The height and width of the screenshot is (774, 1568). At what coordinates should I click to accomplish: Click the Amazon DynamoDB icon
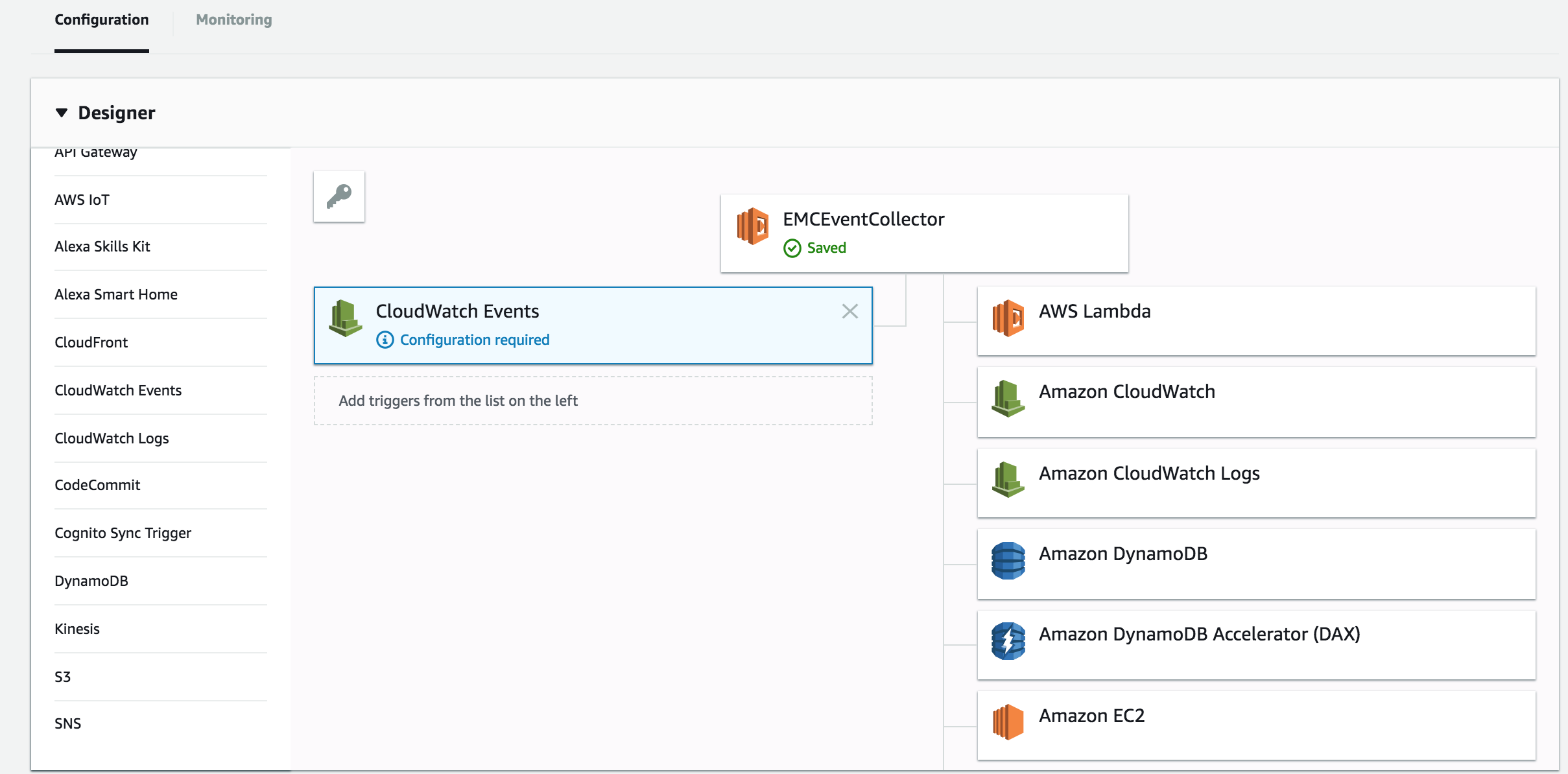[x=1008, y=561]
